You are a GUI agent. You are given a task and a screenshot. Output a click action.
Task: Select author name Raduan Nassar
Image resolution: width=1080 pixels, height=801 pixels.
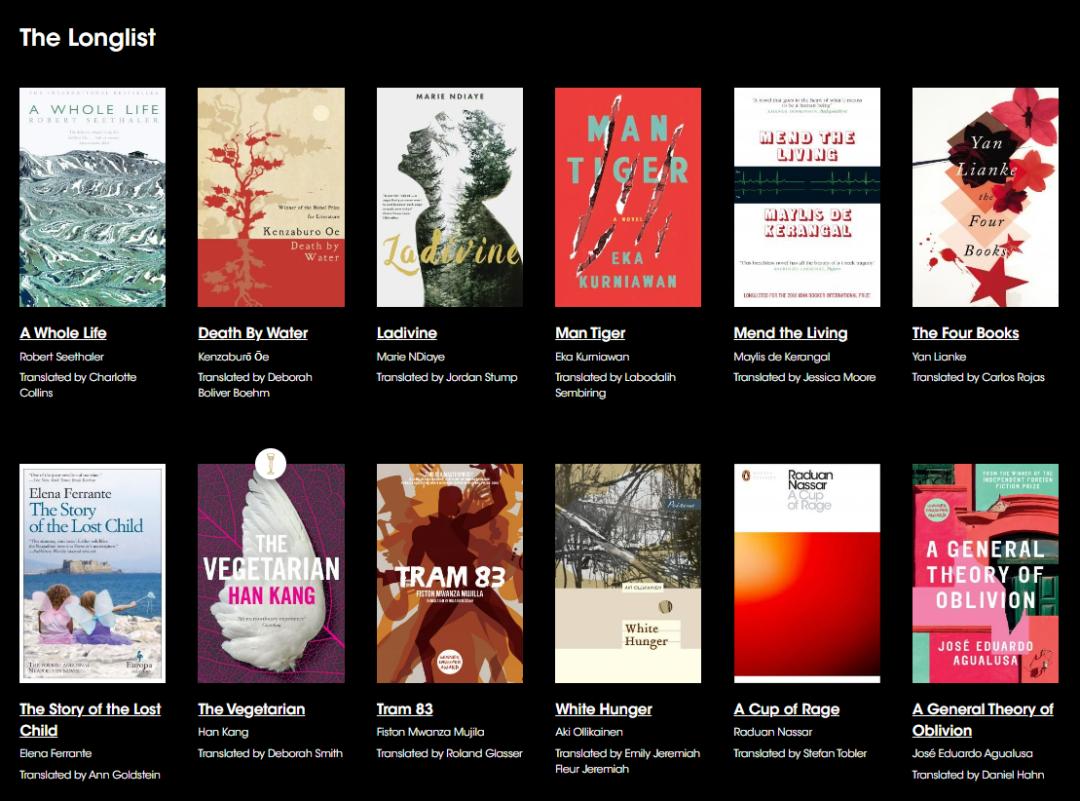coord(773,732)
